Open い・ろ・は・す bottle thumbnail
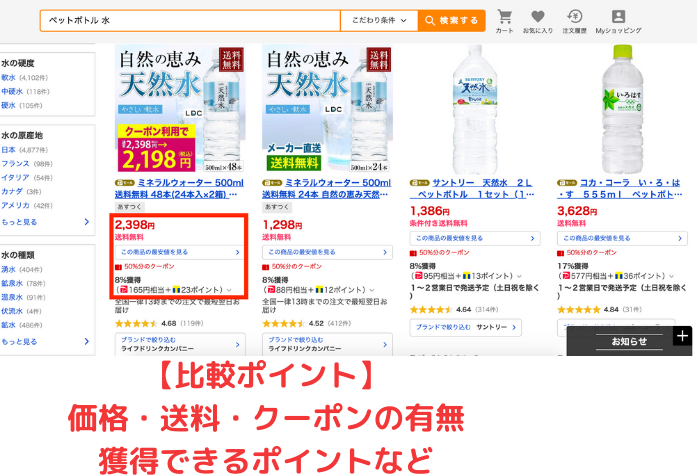Image resolution: width=700 pixels, height=475 pixels. (x=622, y=108)
